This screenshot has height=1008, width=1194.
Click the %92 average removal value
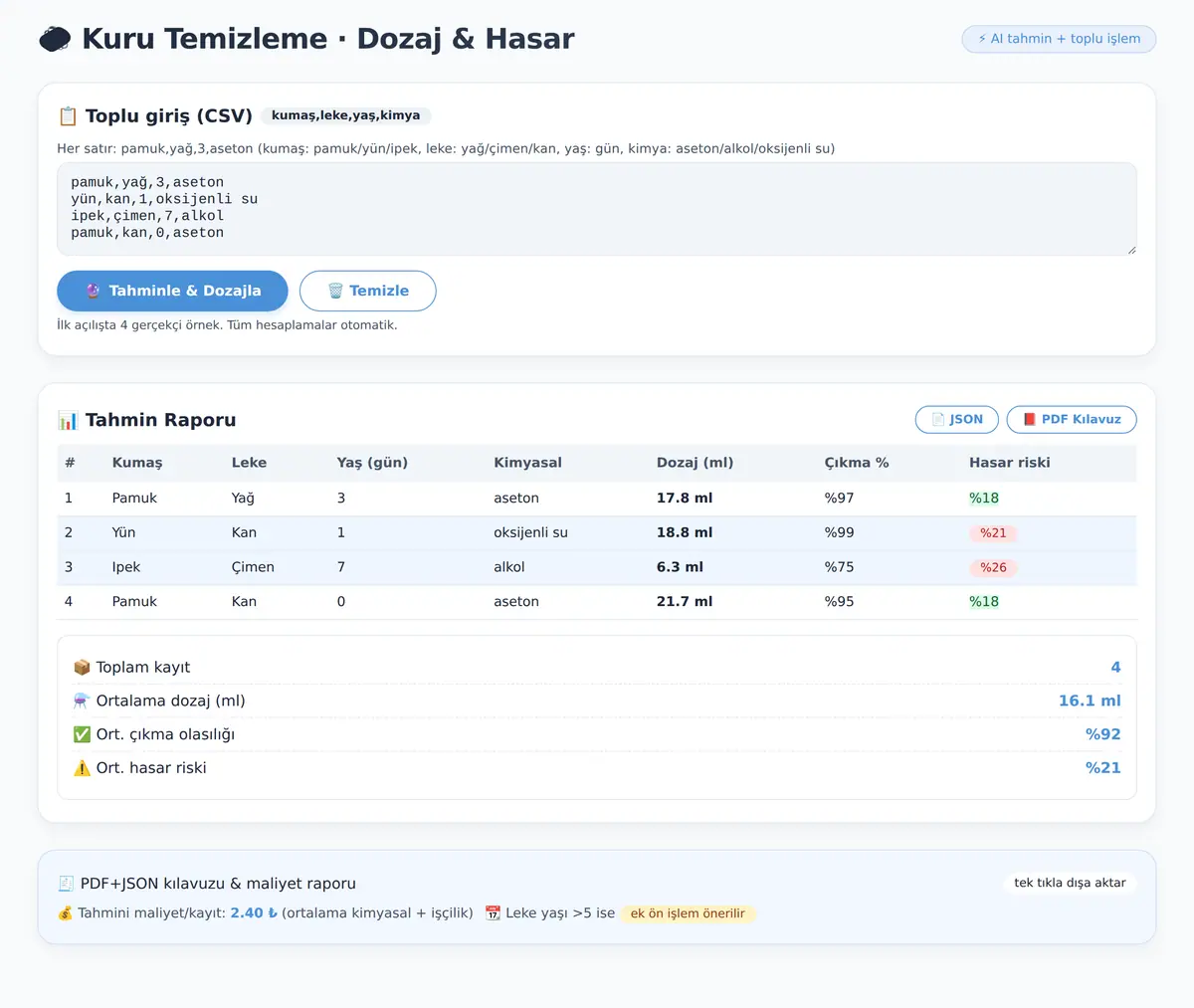[1102, 734]
